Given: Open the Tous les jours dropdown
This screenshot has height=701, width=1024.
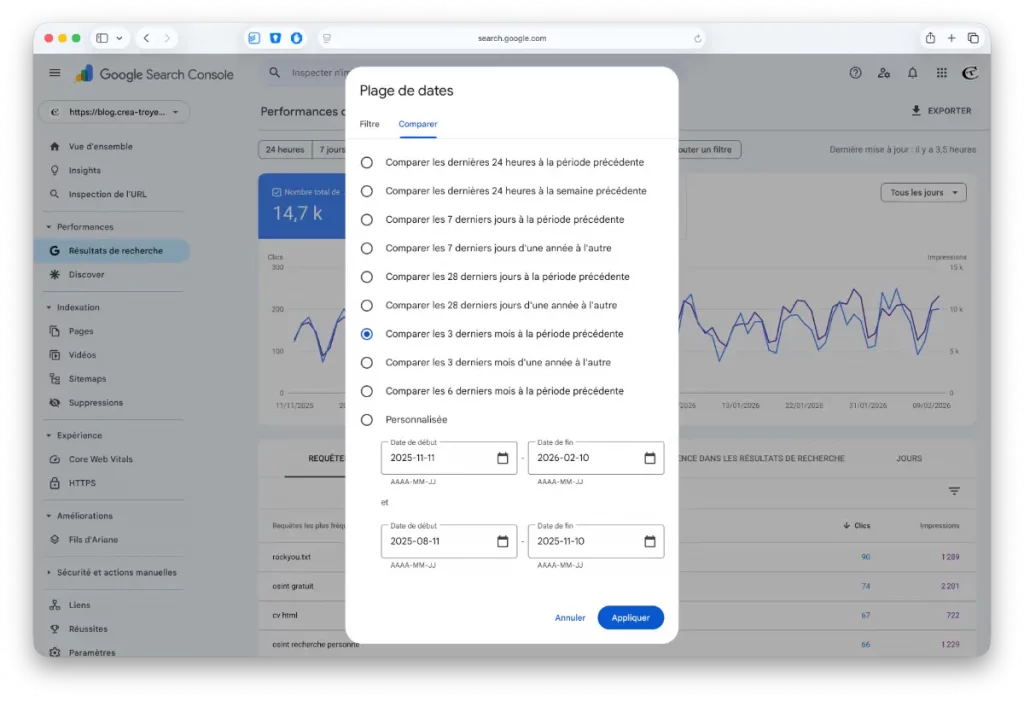Looking at the screenshot, I should coord(922,192).
